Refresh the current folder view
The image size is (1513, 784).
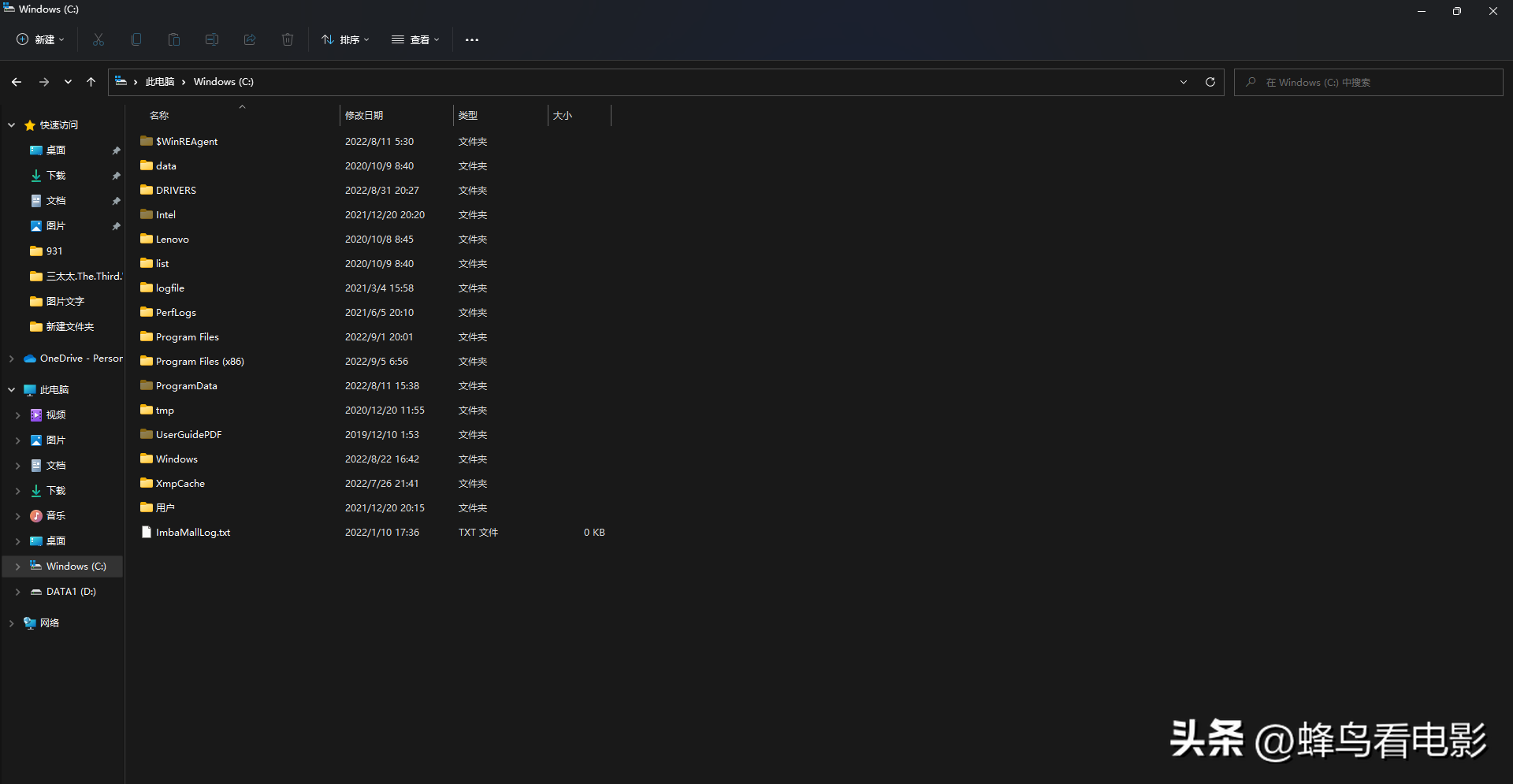coord(1210,82)
